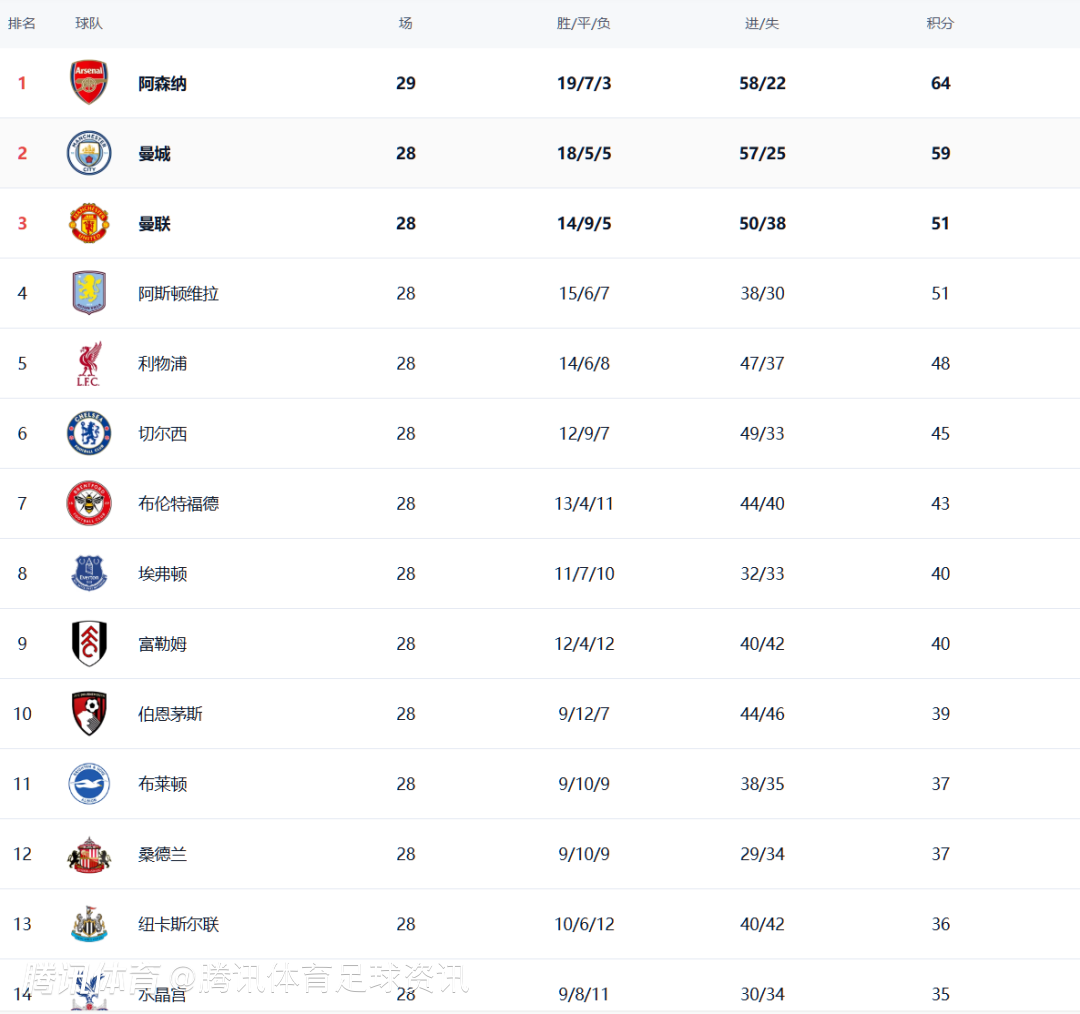Viewport: 1080px width, 1014px height.
Task: Click the Bournemouth club crest
Action: click(89, 713)
